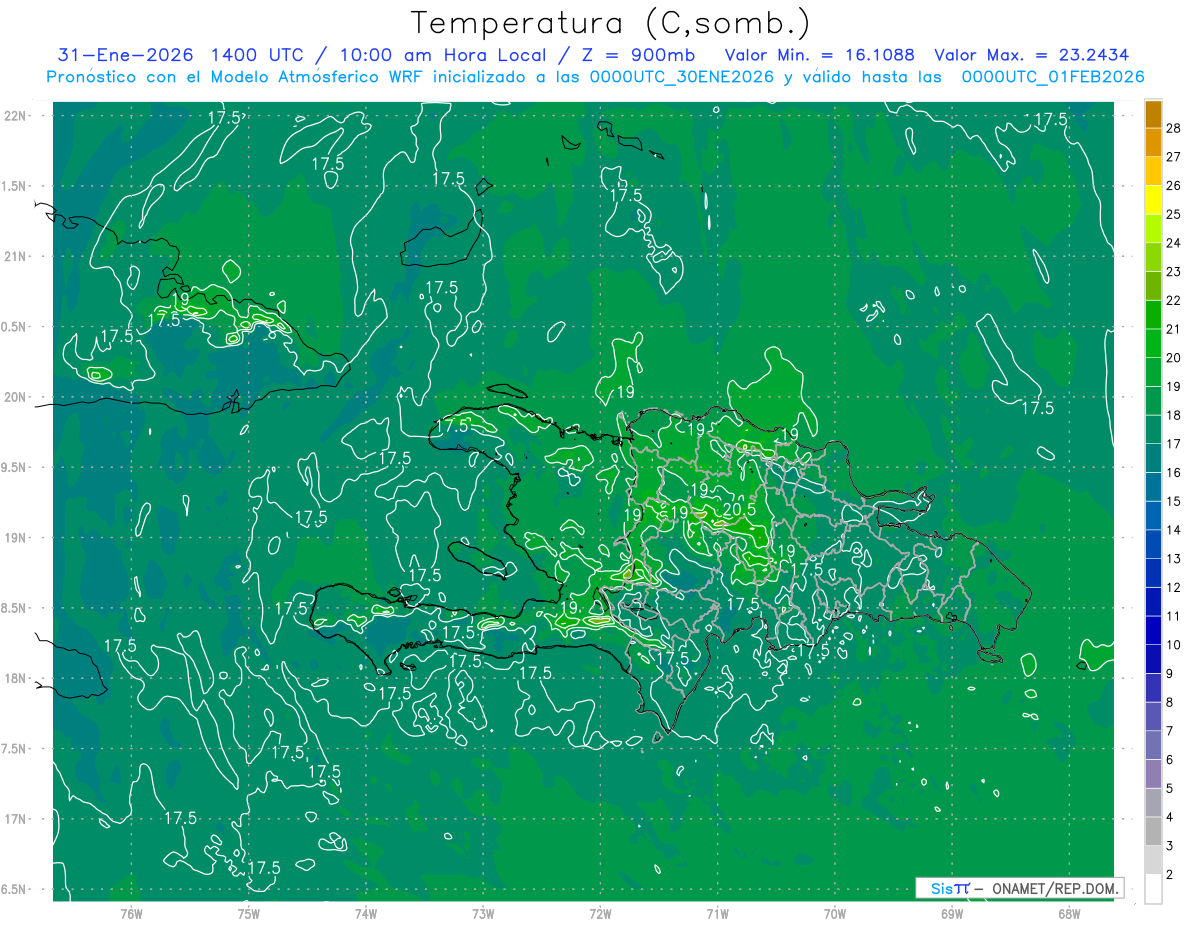This screenshot has height=927, width=1200.
Task: Click the white bottom swatch below 2
Action: click(1153, 889)
